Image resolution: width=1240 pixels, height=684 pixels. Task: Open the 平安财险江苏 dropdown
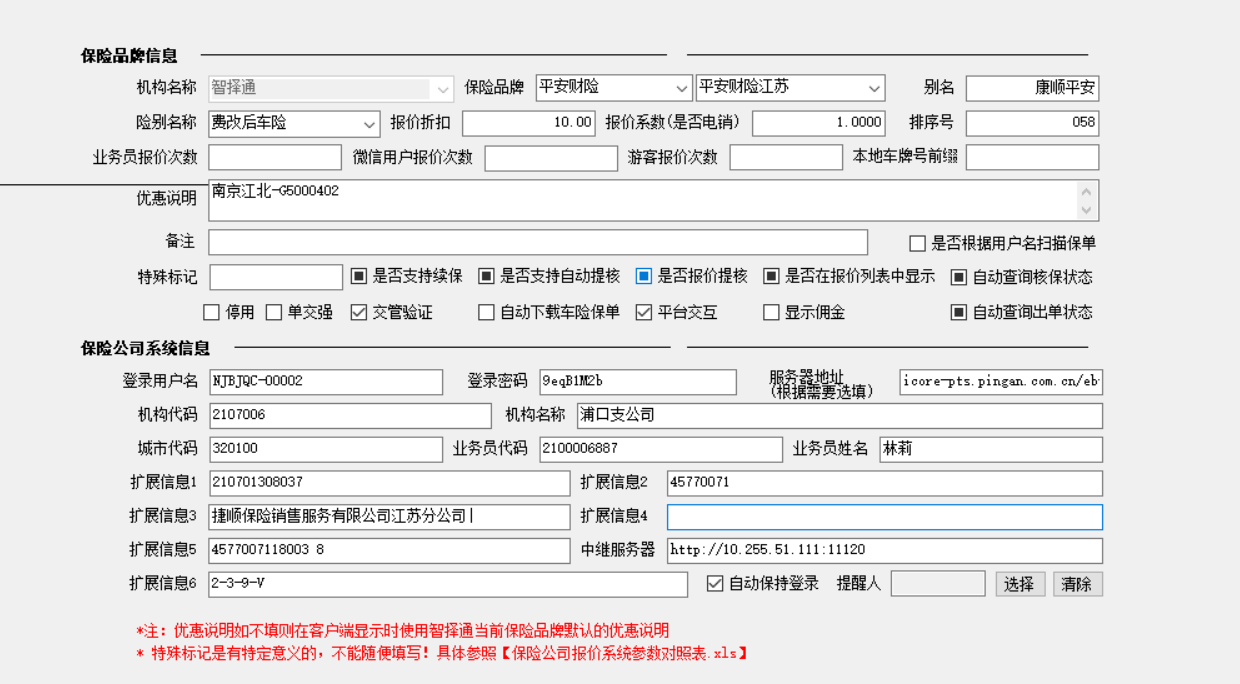pos(790,88)
